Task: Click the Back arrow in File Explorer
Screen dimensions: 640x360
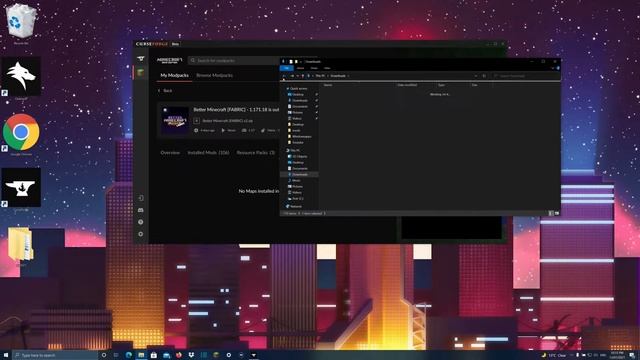Action: point(284,76)
